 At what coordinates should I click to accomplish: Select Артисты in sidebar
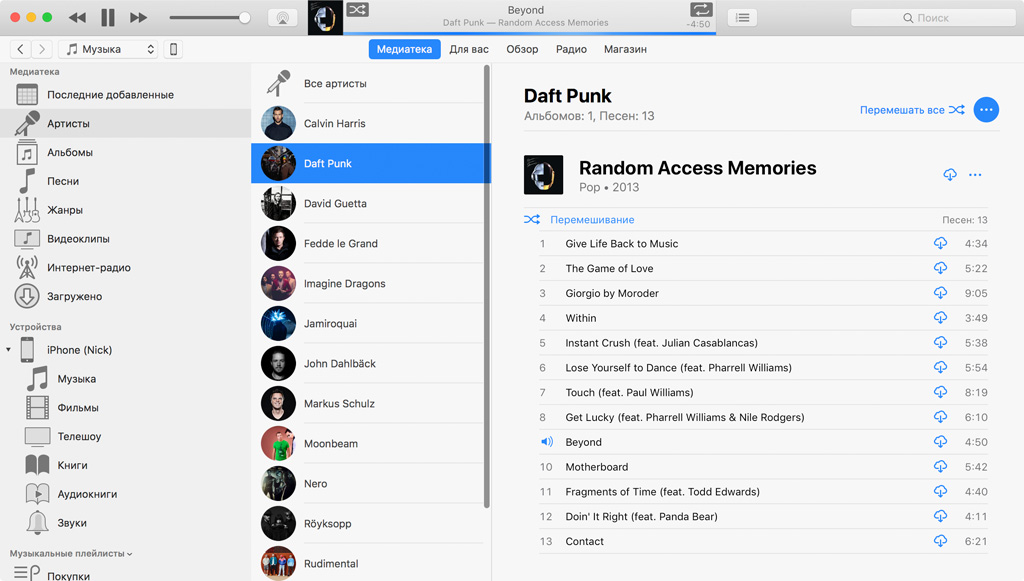coord(125,123)
